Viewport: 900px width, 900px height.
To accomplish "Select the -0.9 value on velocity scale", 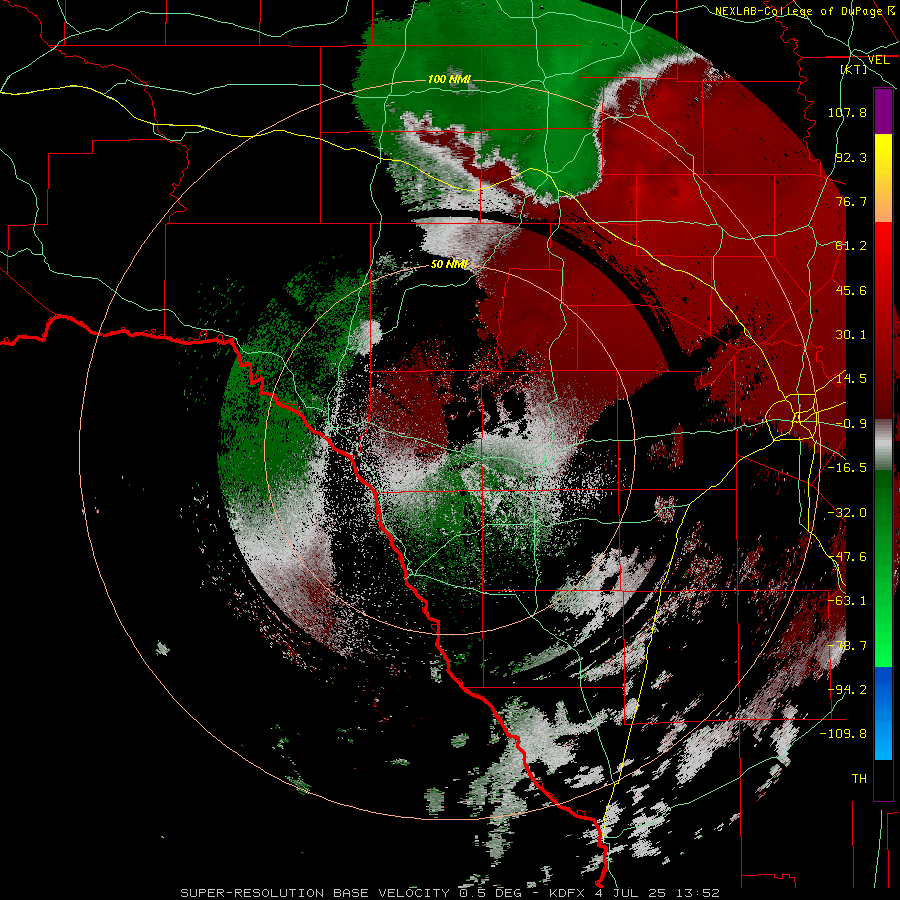I will (x=851, y=424).
